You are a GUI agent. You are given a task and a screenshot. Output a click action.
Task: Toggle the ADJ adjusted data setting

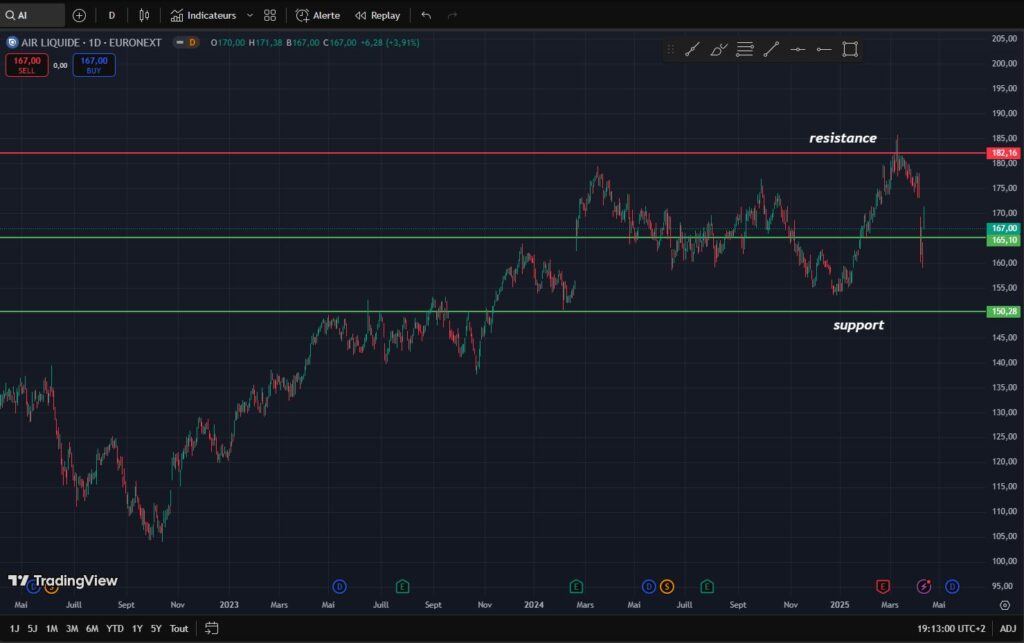tap(1009, 628)
